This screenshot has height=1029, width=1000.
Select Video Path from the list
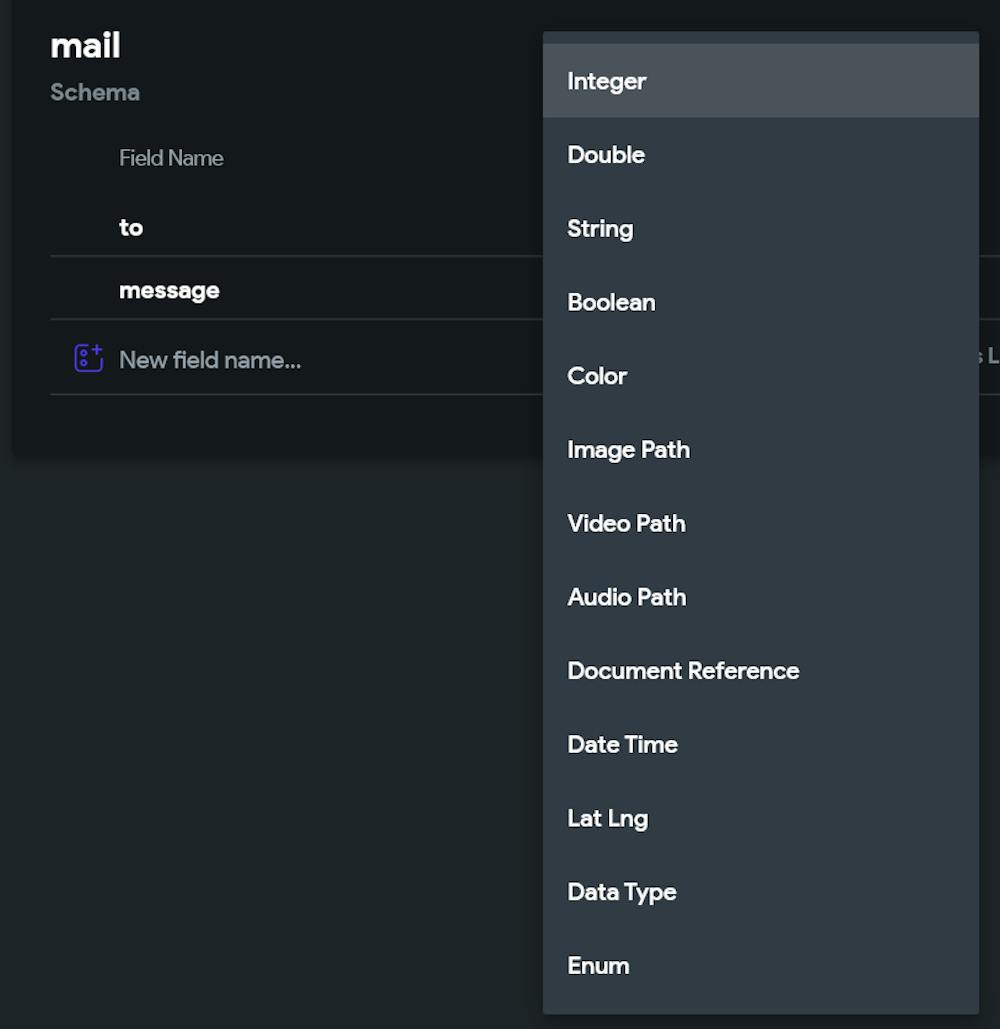(x=626, y=523)
